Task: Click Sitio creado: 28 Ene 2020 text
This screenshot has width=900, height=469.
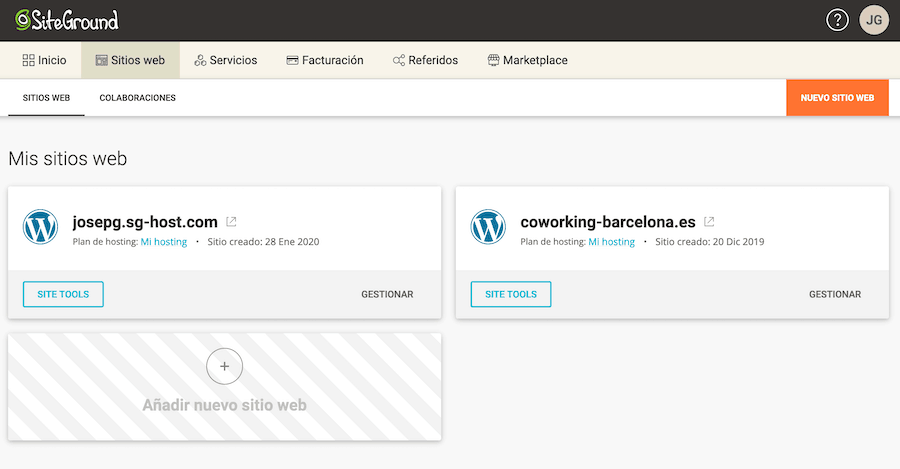Action: click(263, 242)
